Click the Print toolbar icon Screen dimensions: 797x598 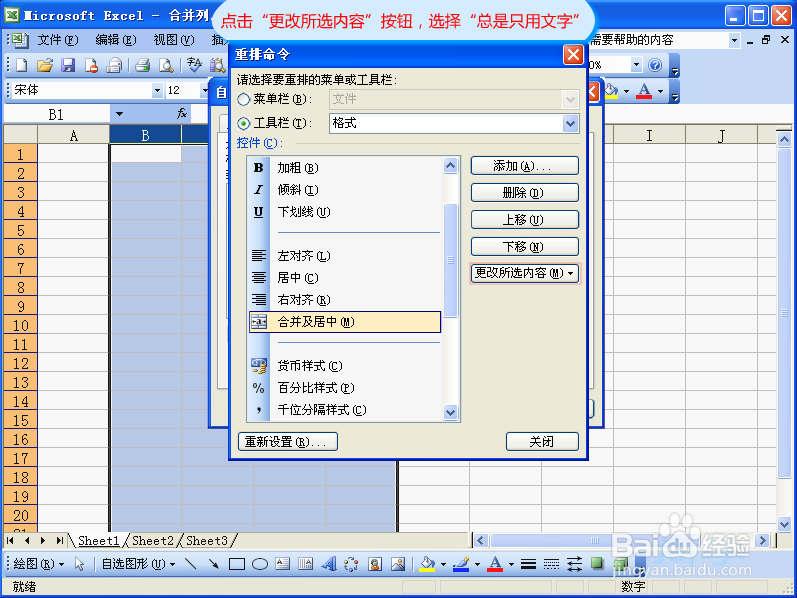pos(143,65)
